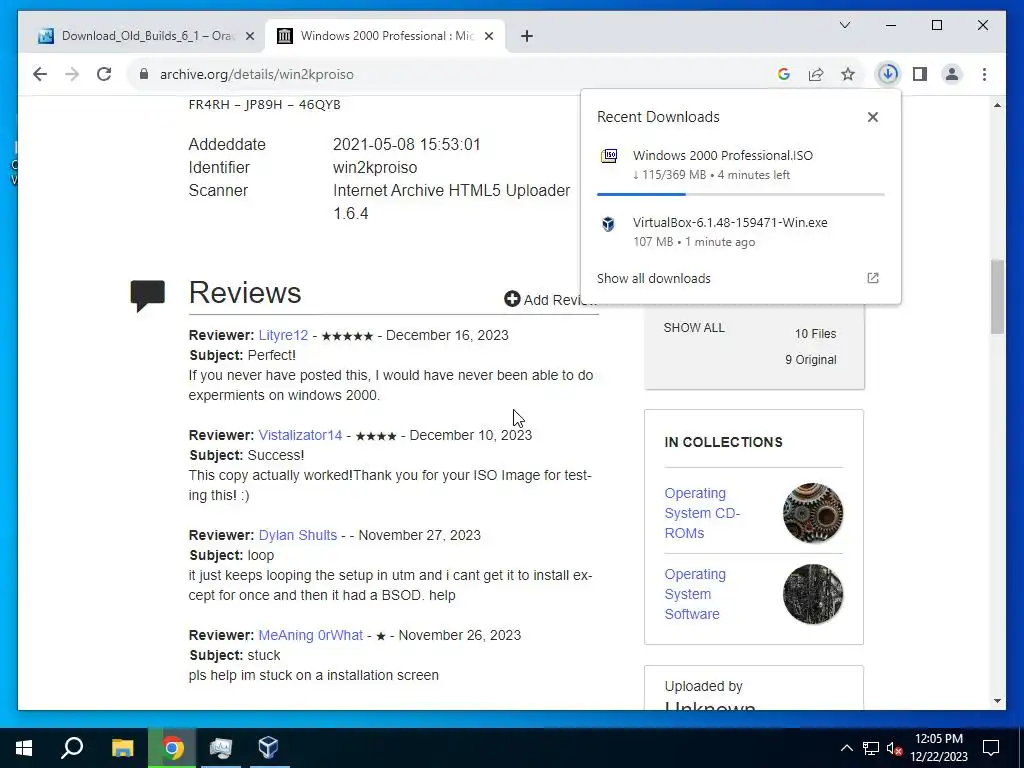Open the VirtualBox taskbar icon
The height and width of the screenshot is (768, 1024).
click(268, 748)
